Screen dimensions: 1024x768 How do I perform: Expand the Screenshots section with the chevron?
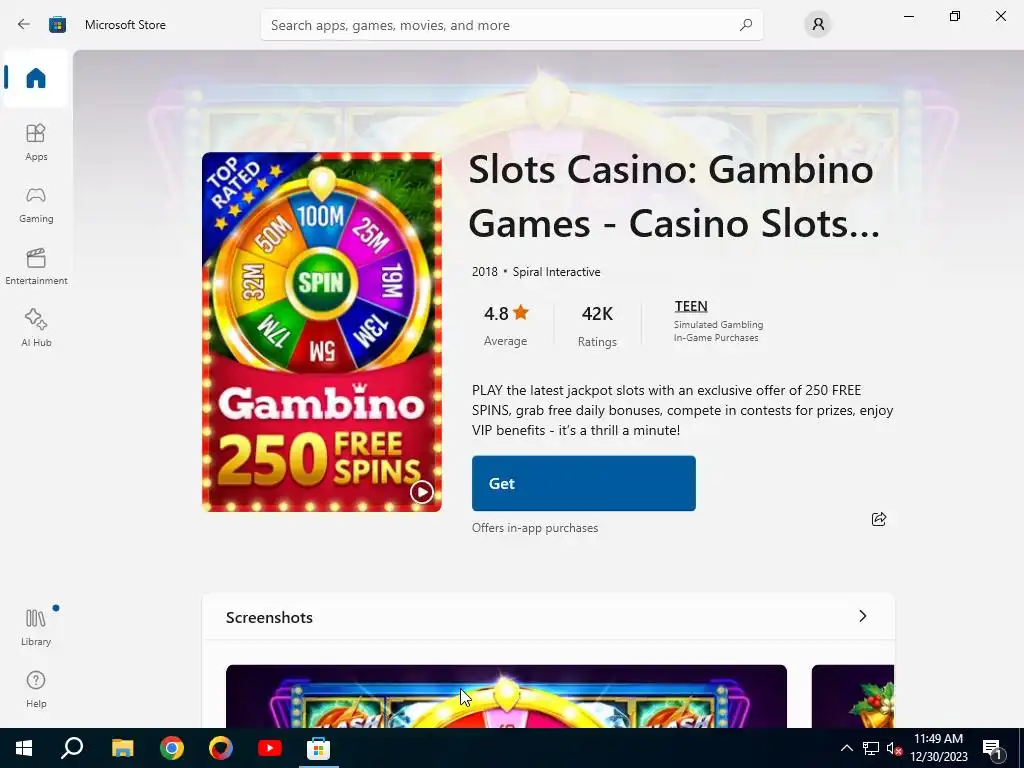863,616
